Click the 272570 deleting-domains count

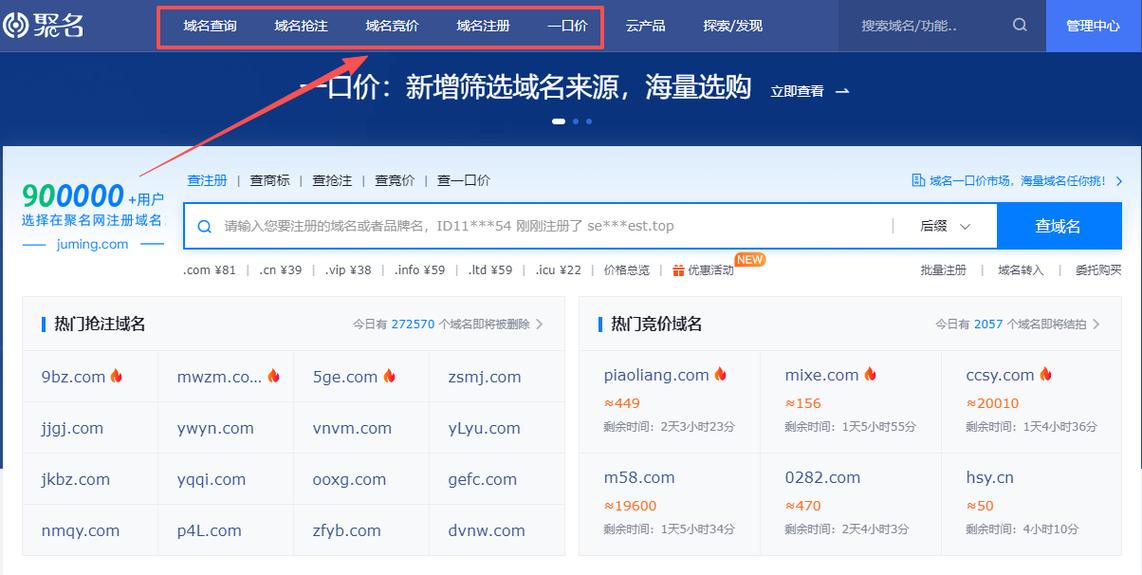point(413,324)
